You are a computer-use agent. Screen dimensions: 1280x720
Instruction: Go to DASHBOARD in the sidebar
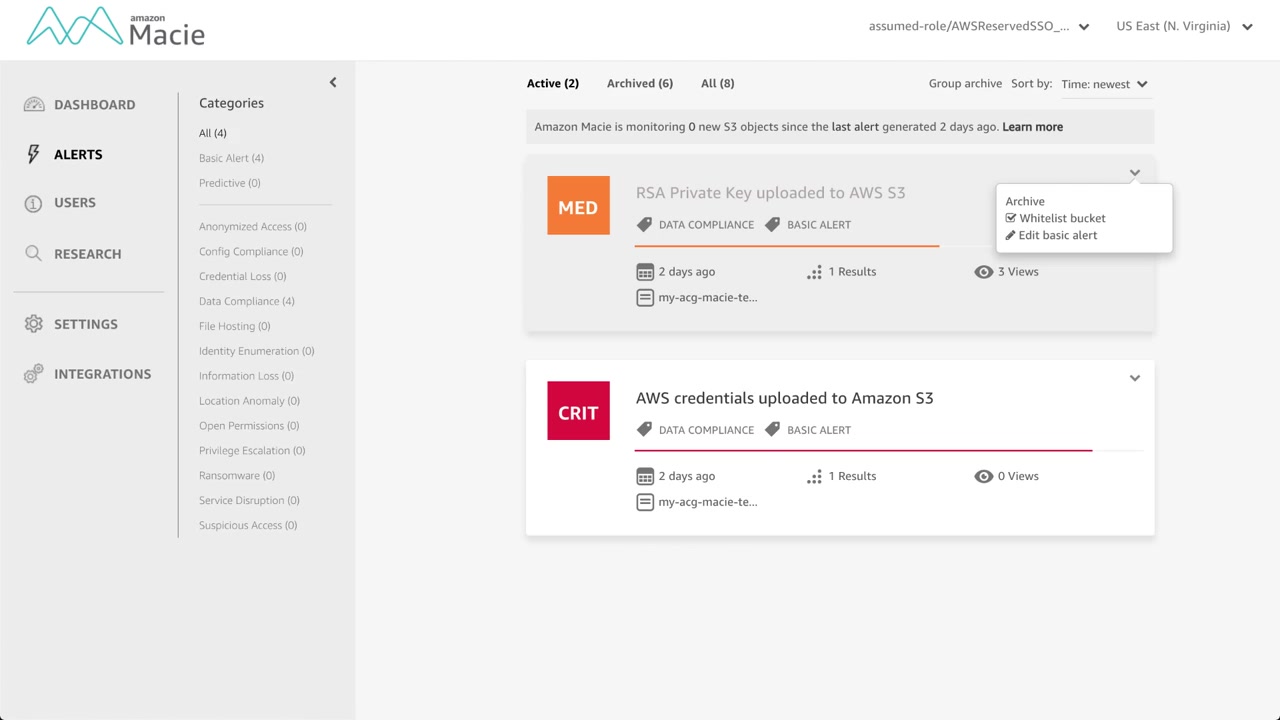94,105
